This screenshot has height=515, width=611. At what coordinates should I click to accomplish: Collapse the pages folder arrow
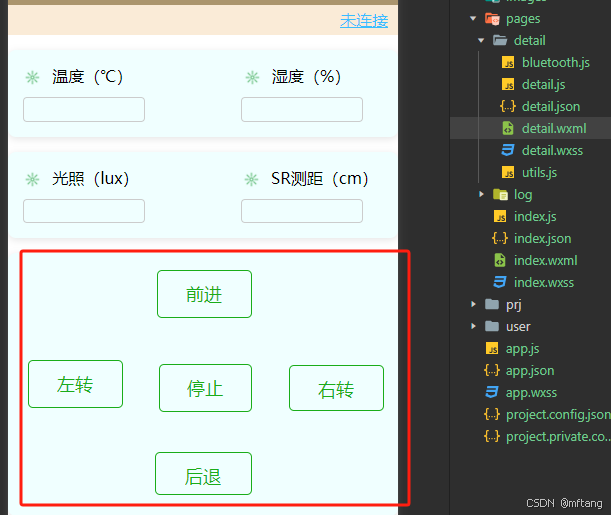[x=473, y=18]
